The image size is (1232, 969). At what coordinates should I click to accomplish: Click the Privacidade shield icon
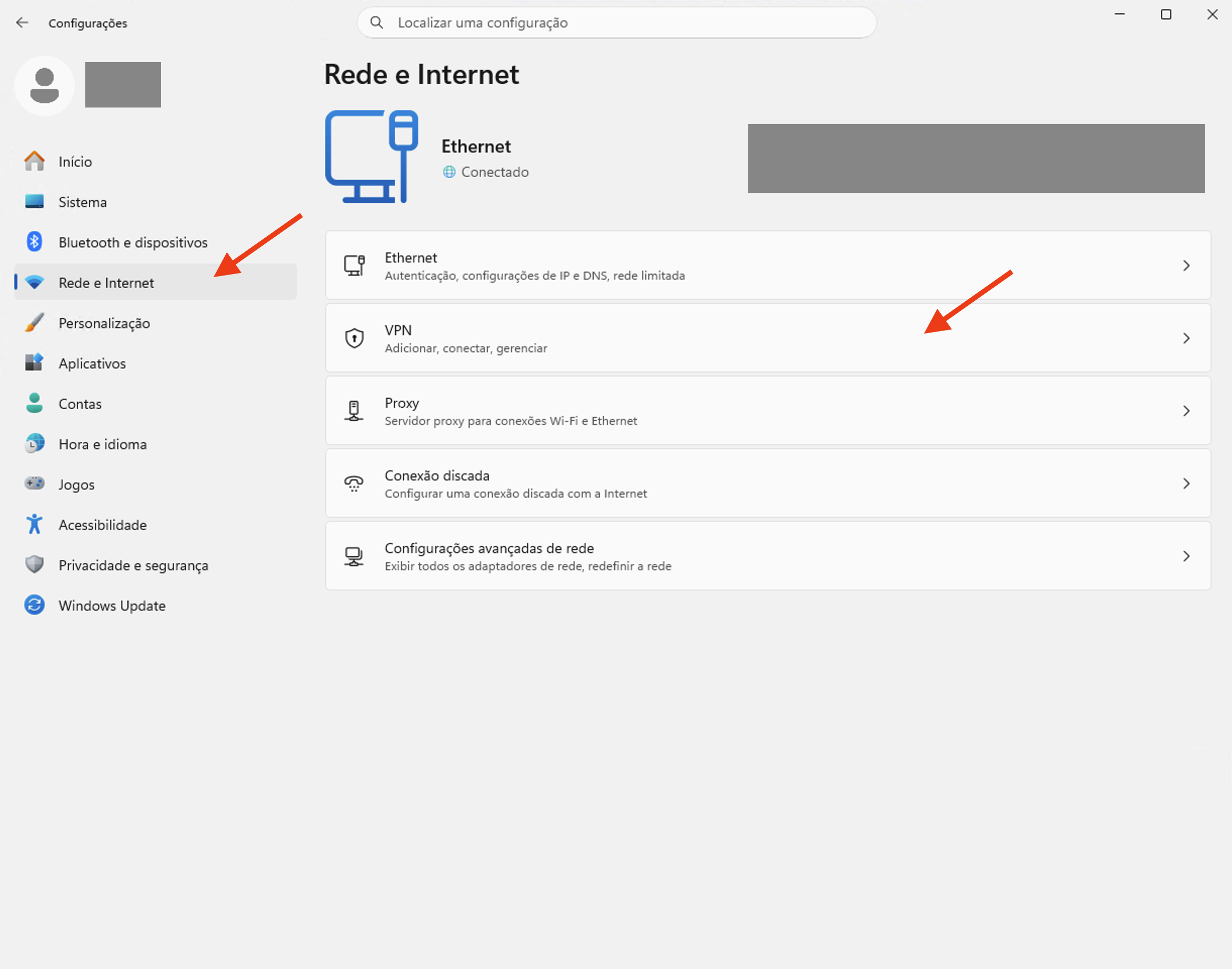(x=35, y=565)
